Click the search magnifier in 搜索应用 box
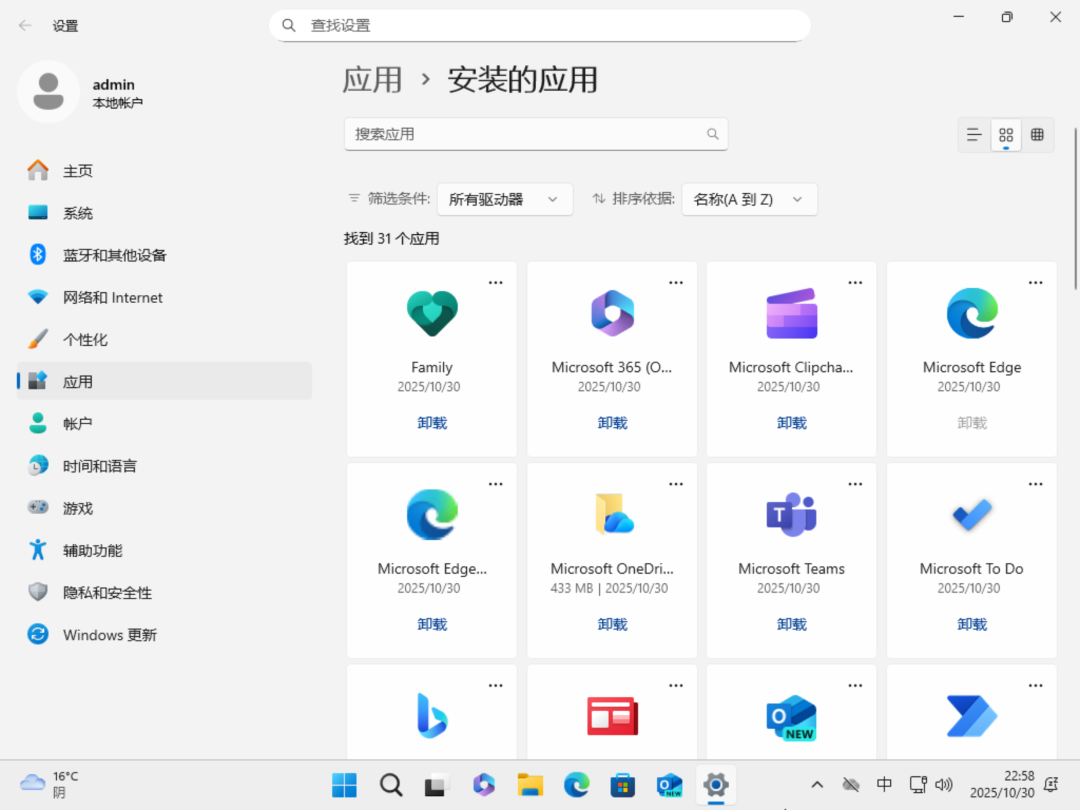The height and width of the screenshot is (810, 1080). pos(712,134)
